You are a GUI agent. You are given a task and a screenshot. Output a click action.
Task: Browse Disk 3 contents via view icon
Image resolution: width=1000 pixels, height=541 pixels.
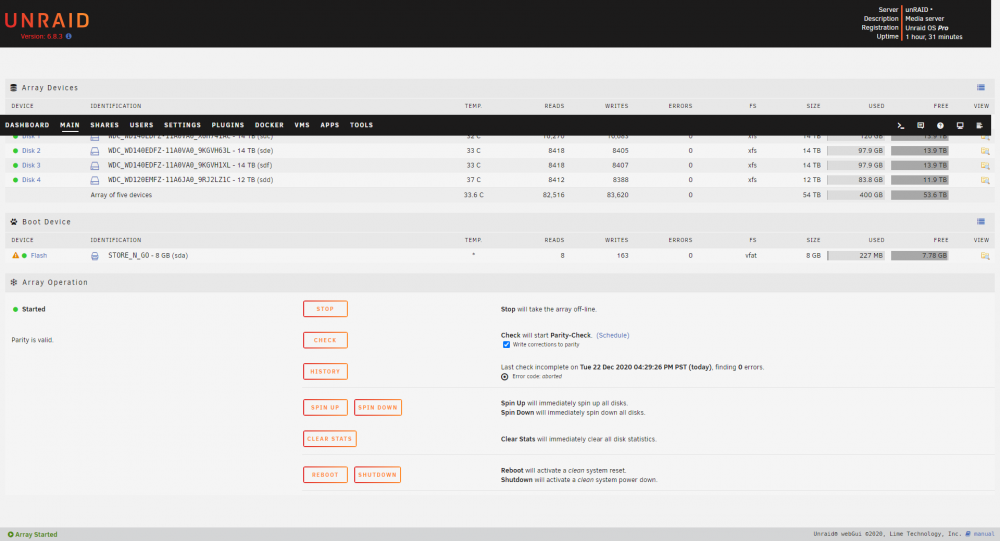point(985,166)
